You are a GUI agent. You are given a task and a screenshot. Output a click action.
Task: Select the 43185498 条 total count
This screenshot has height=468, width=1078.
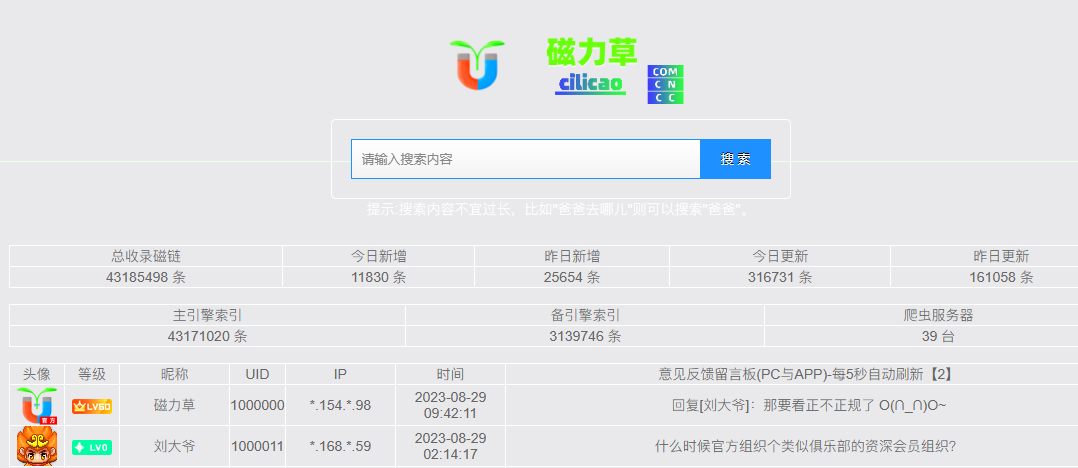(x=146, y=278)
